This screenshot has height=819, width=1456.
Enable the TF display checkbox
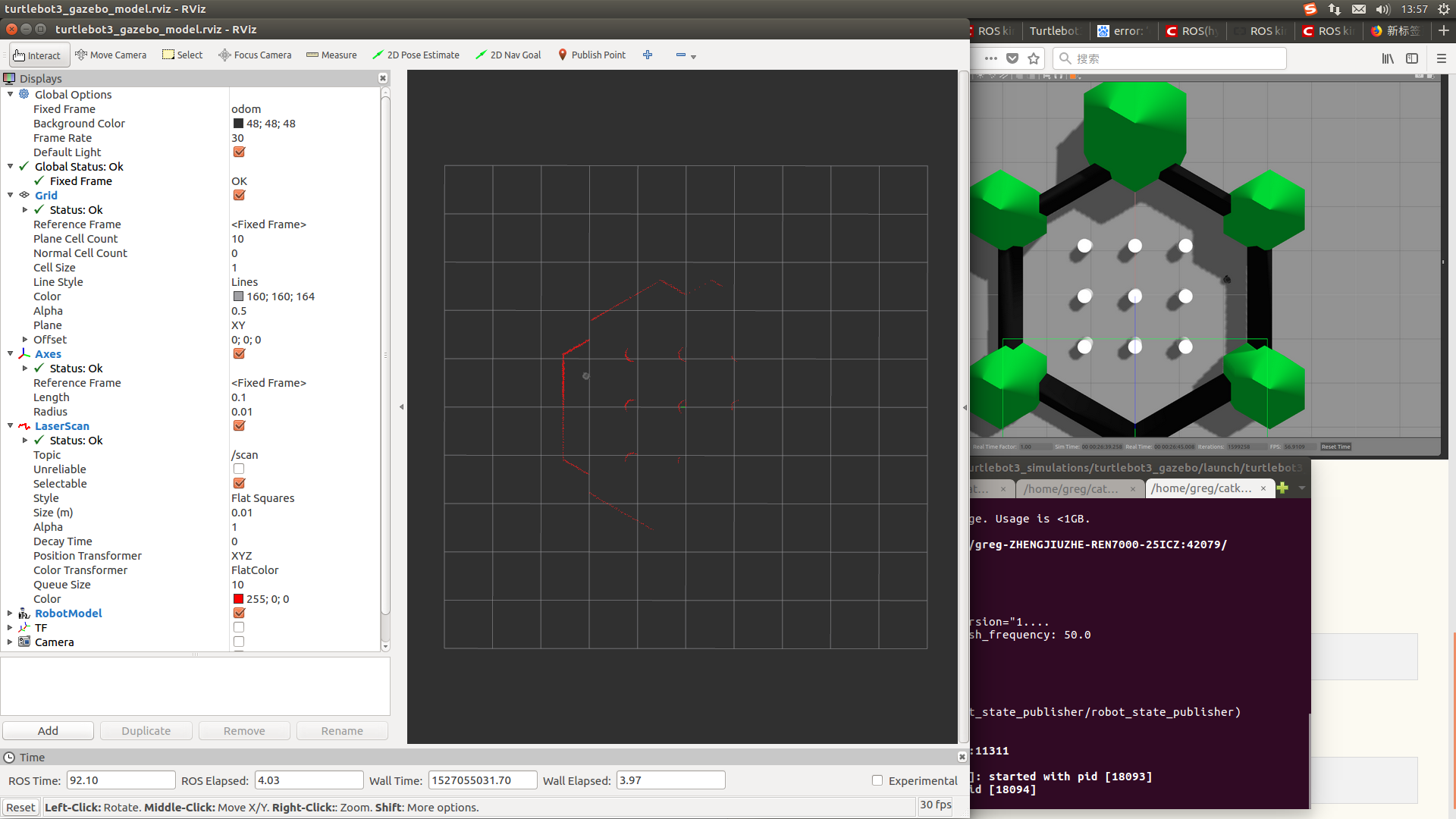coord(239,626)
